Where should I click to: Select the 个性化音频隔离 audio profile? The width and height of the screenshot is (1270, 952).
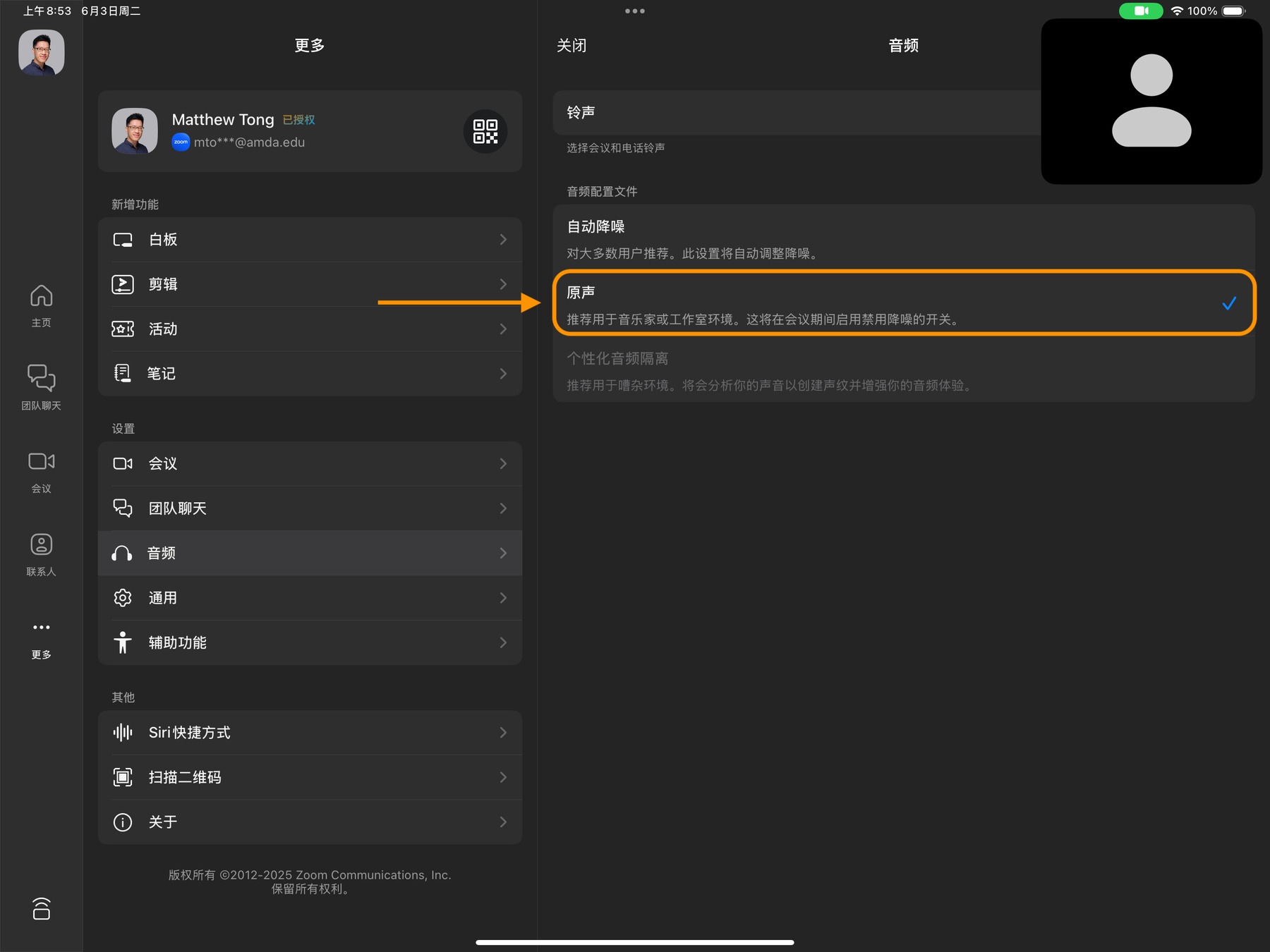[x=903, y=370]
